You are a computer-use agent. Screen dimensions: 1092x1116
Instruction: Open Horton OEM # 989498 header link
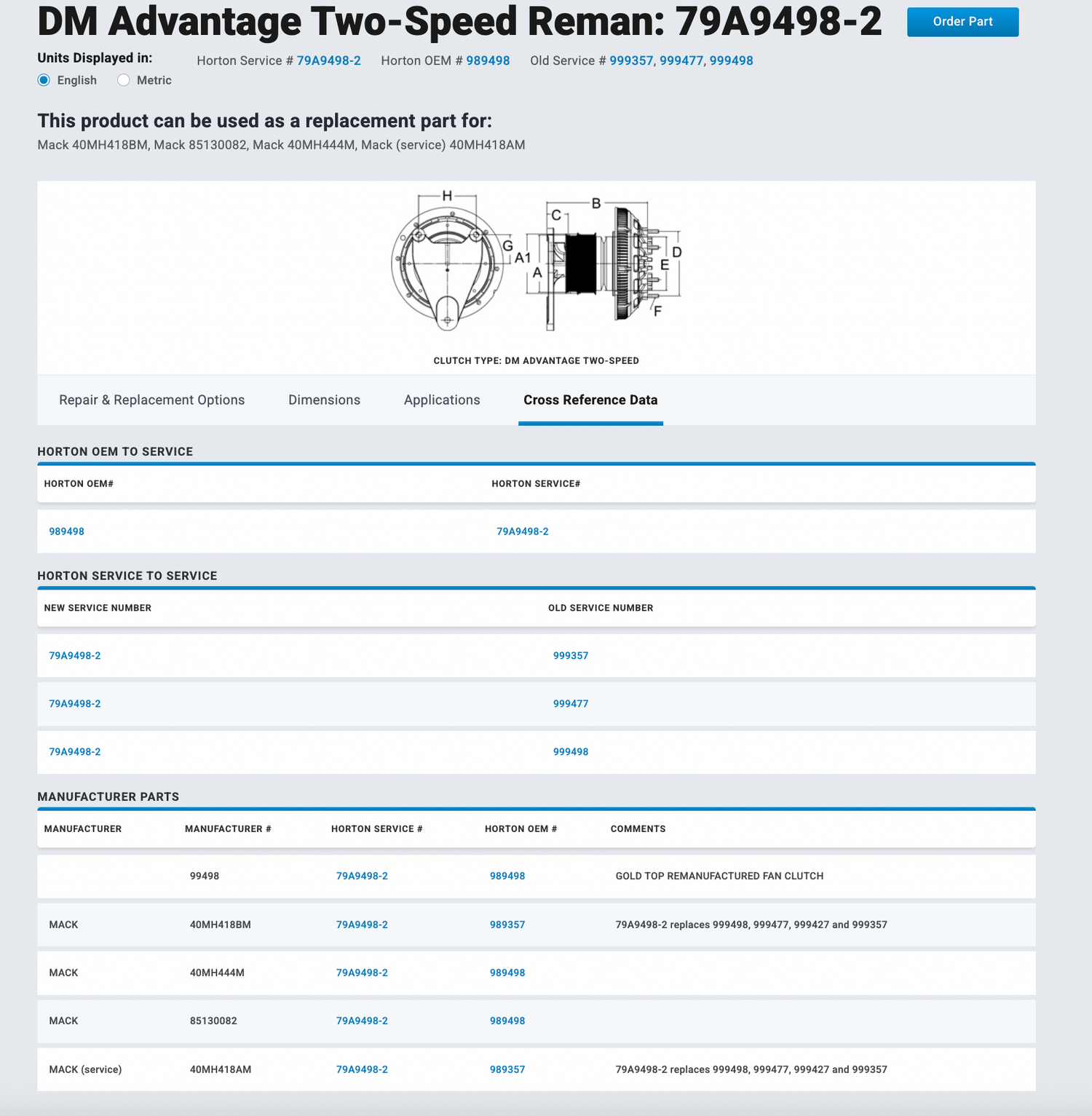click(x=488, y=60)
